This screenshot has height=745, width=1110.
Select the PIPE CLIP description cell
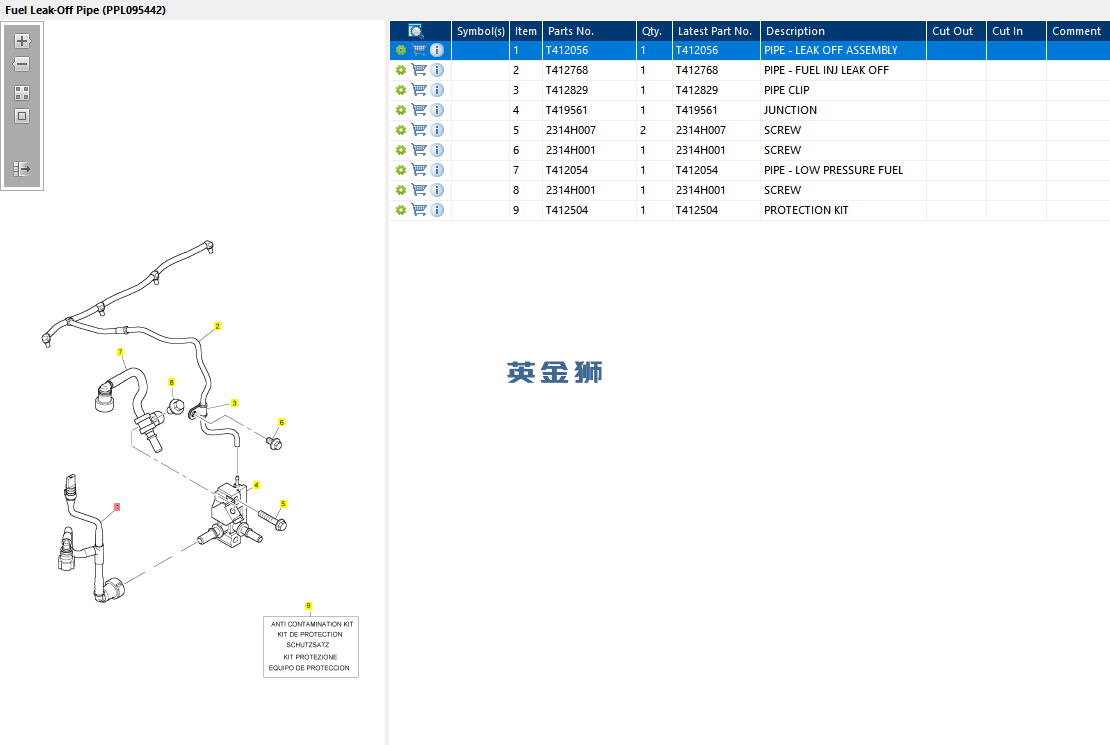843,90
